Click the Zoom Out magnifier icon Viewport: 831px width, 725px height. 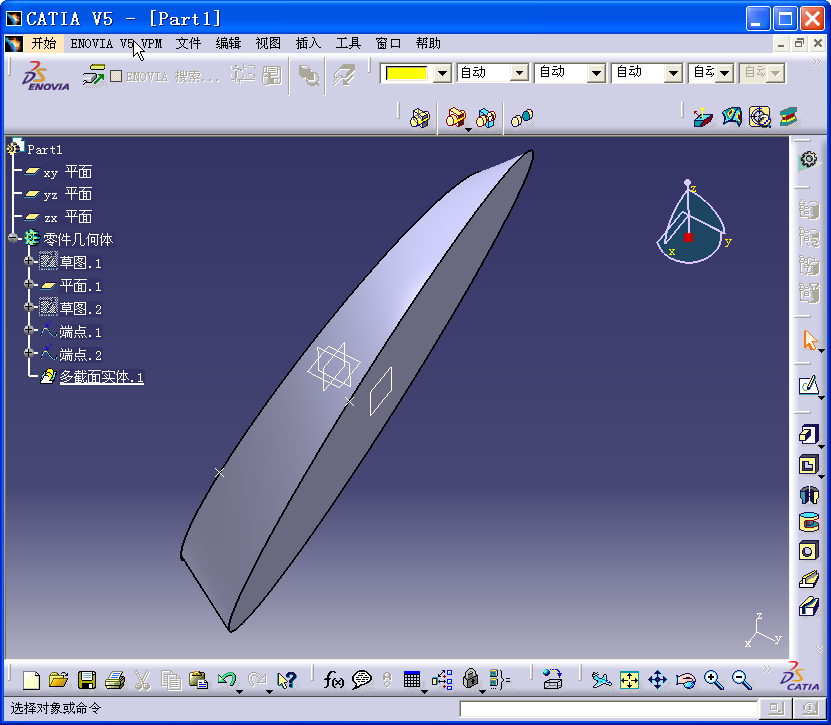[742, 679]
